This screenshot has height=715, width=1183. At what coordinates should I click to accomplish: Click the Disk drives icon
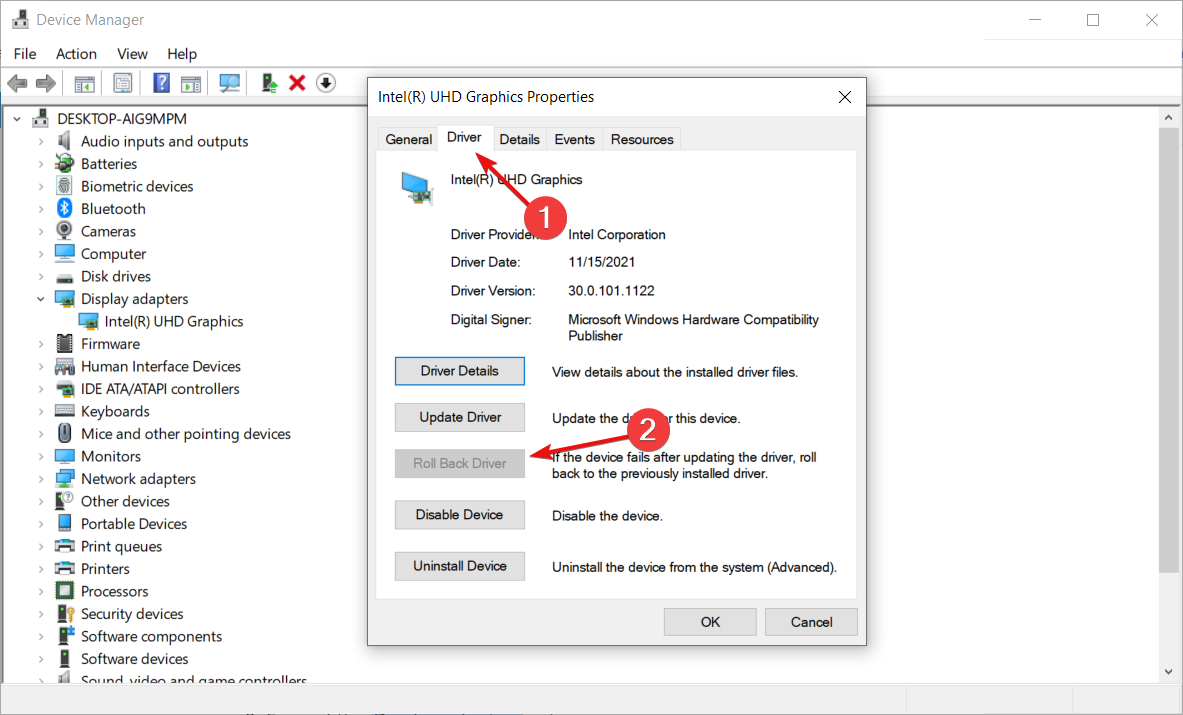coord(65,277)
